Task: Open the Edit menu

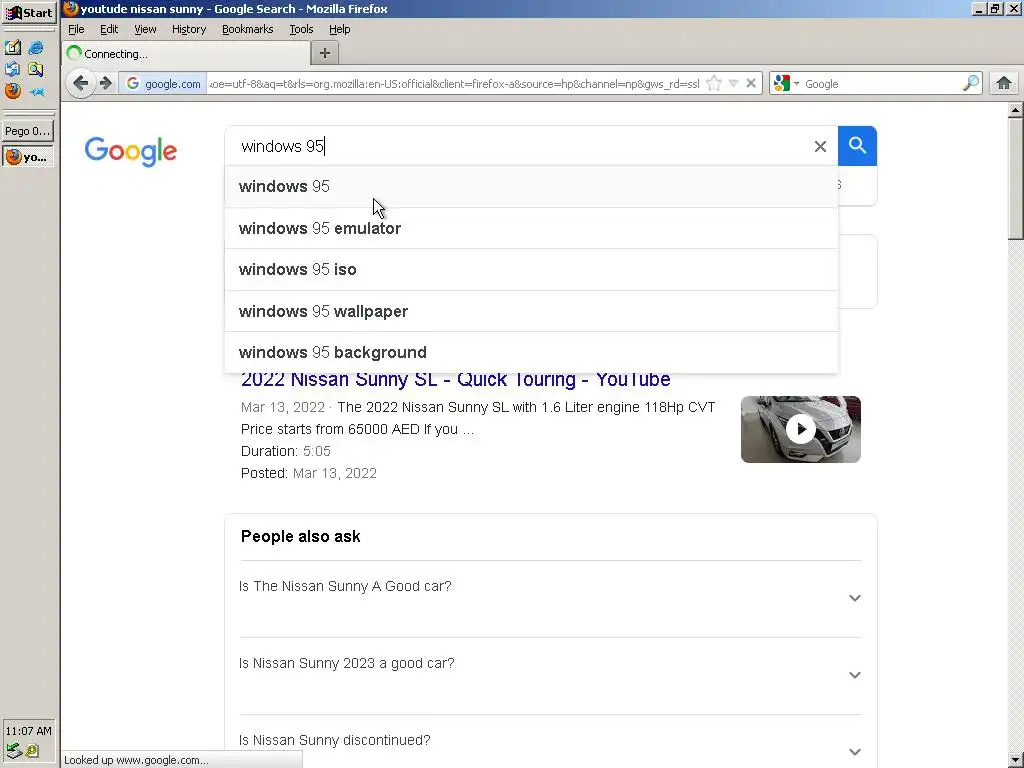Action: coord(109,29)
